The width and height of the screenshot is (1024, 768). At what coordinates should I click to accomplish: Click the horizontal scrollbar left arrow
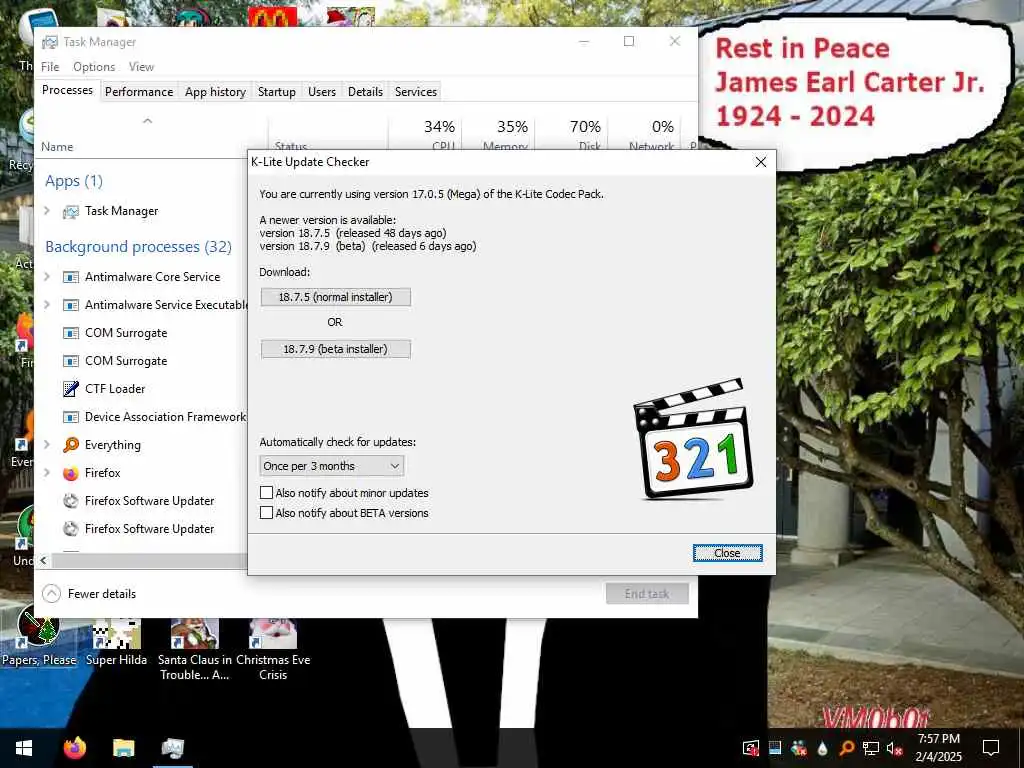tap(43, 560)
